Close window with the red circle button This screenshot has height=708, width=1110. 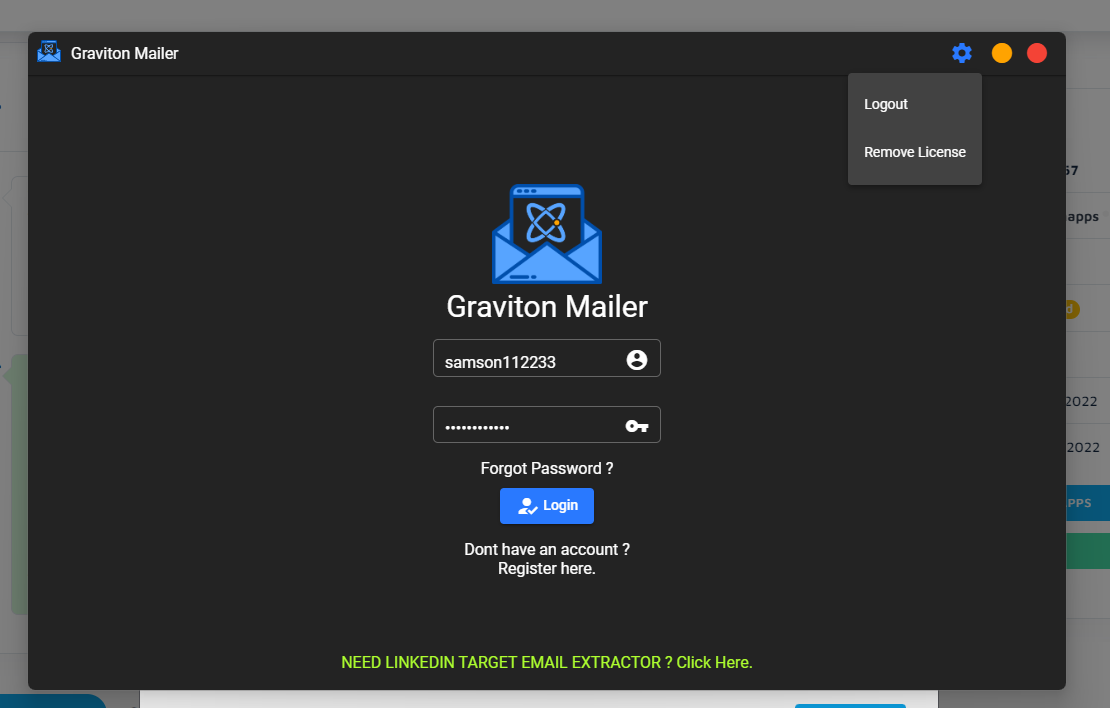(1036, 53)
